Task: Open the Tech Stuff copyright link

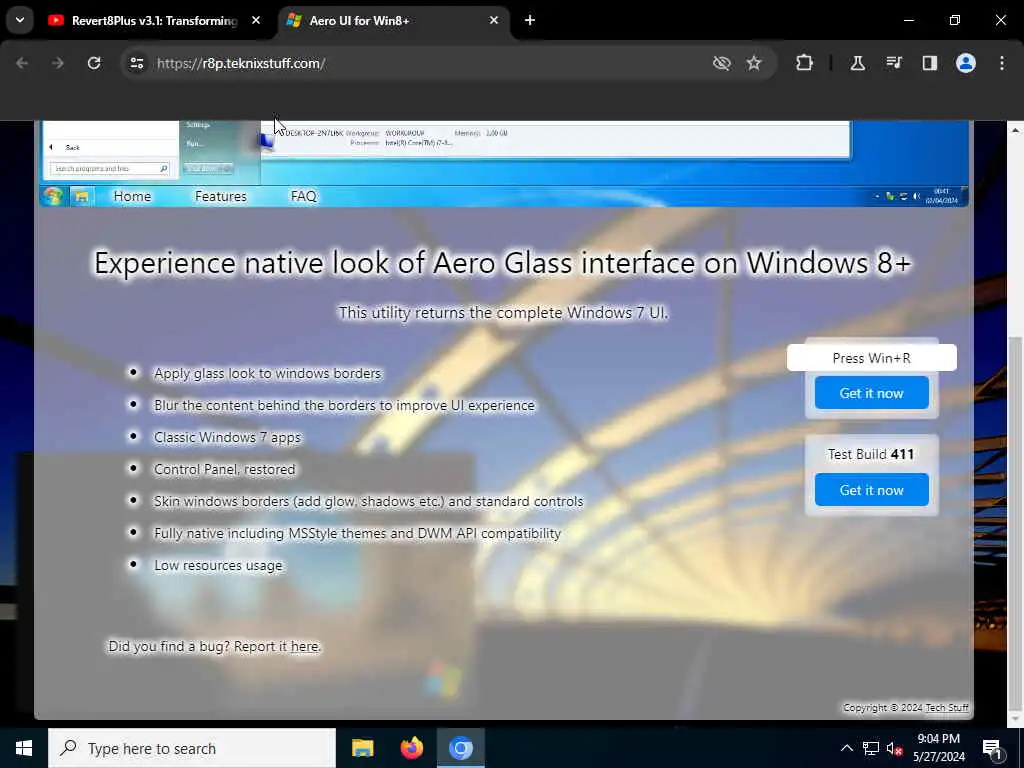Action: tap(946, 707)
